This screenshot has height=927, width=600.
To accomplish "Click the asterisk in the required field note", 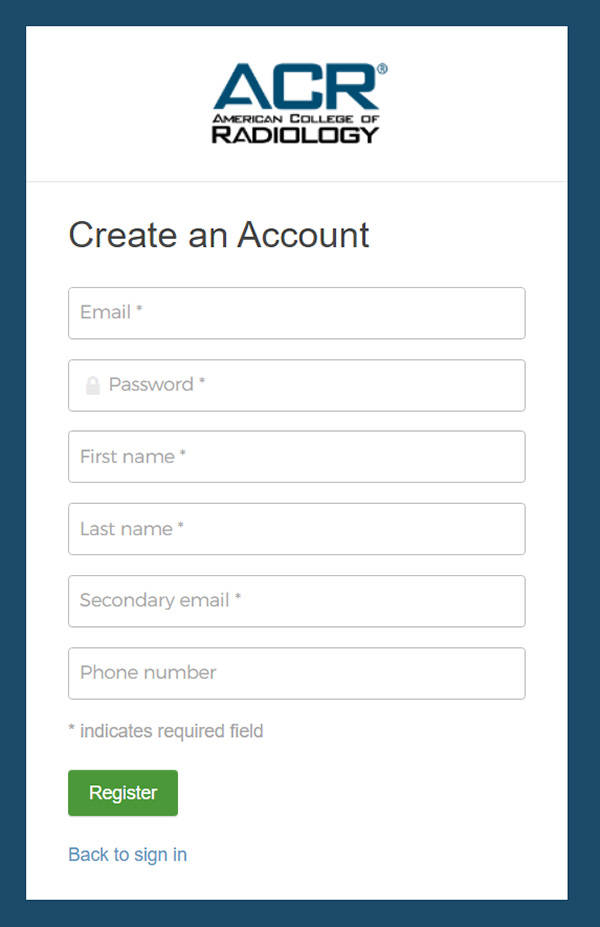I will 72,730.
